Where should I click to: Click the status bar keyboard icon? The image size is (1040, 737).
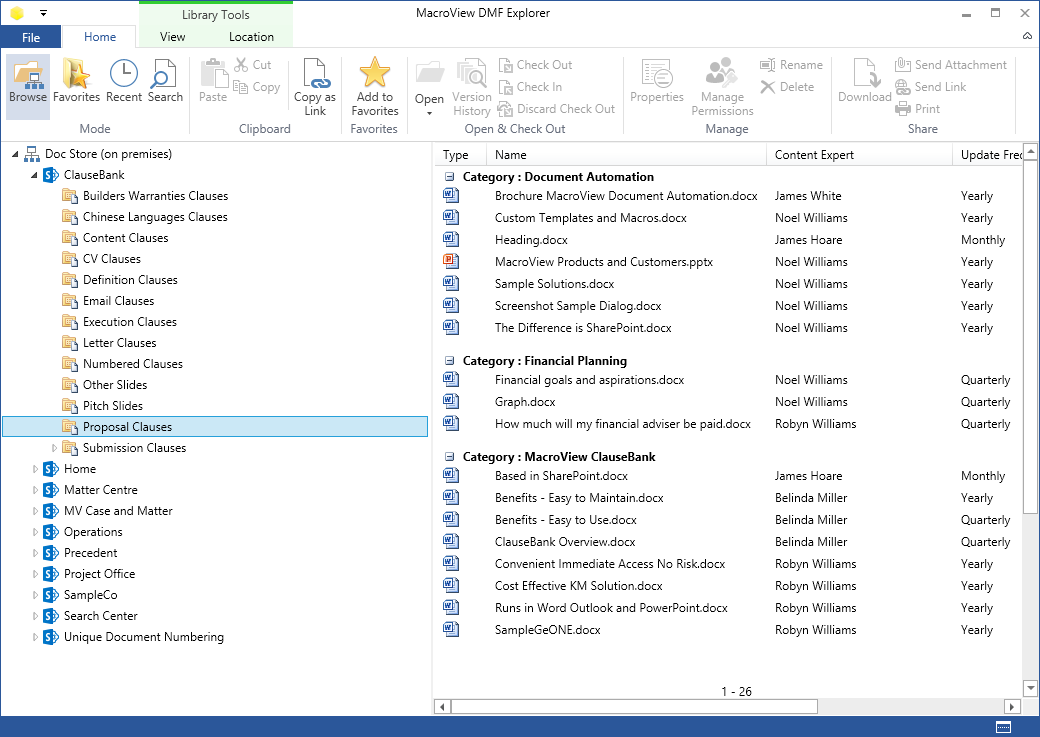tap(1004, 726)
